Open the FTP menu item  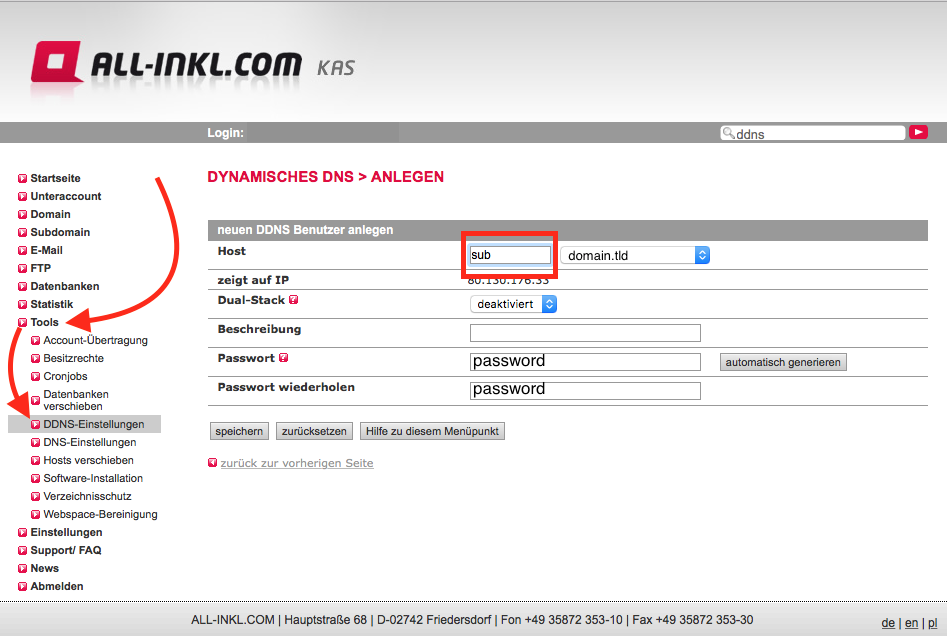tap(41, 268)
